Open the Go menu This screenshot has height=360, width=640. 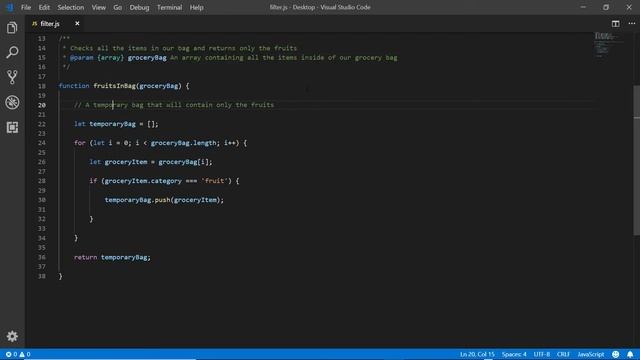coord(118,7)
